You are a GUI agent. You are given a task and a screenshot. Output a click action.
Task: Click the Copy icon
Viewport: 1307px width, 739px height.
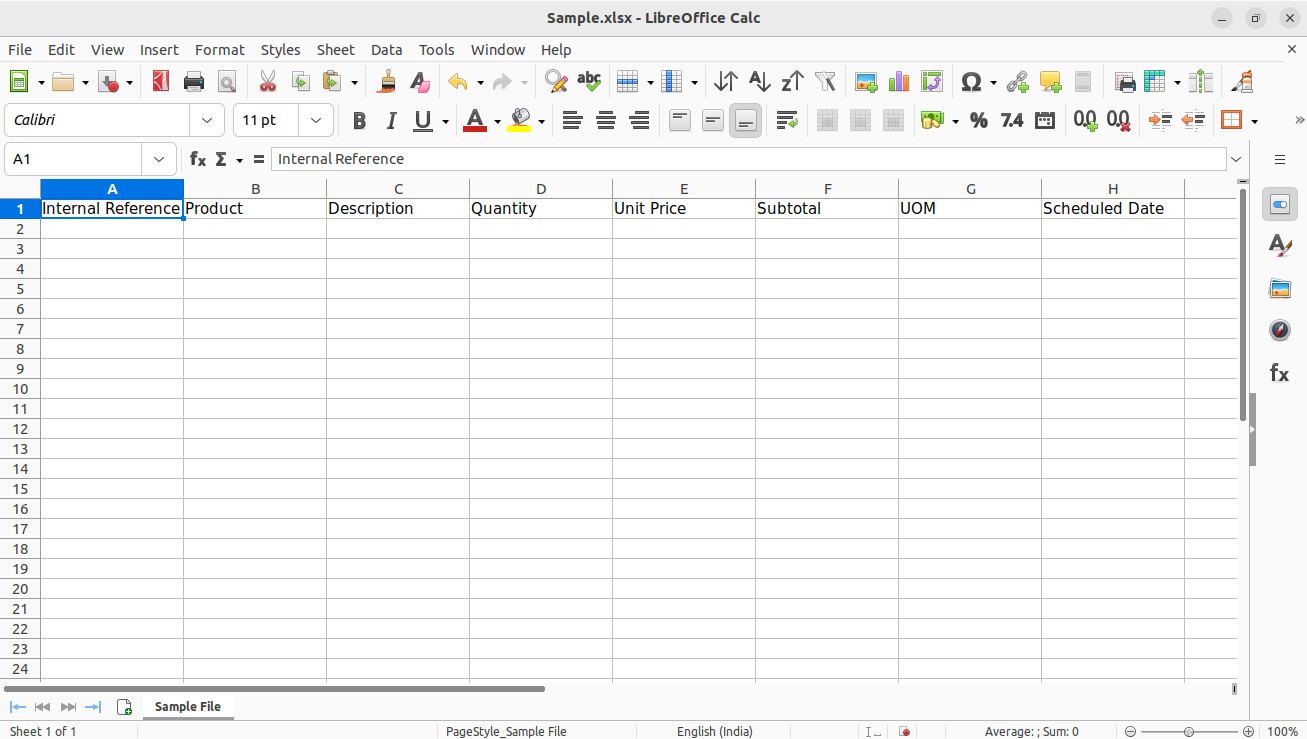(300, 82)
